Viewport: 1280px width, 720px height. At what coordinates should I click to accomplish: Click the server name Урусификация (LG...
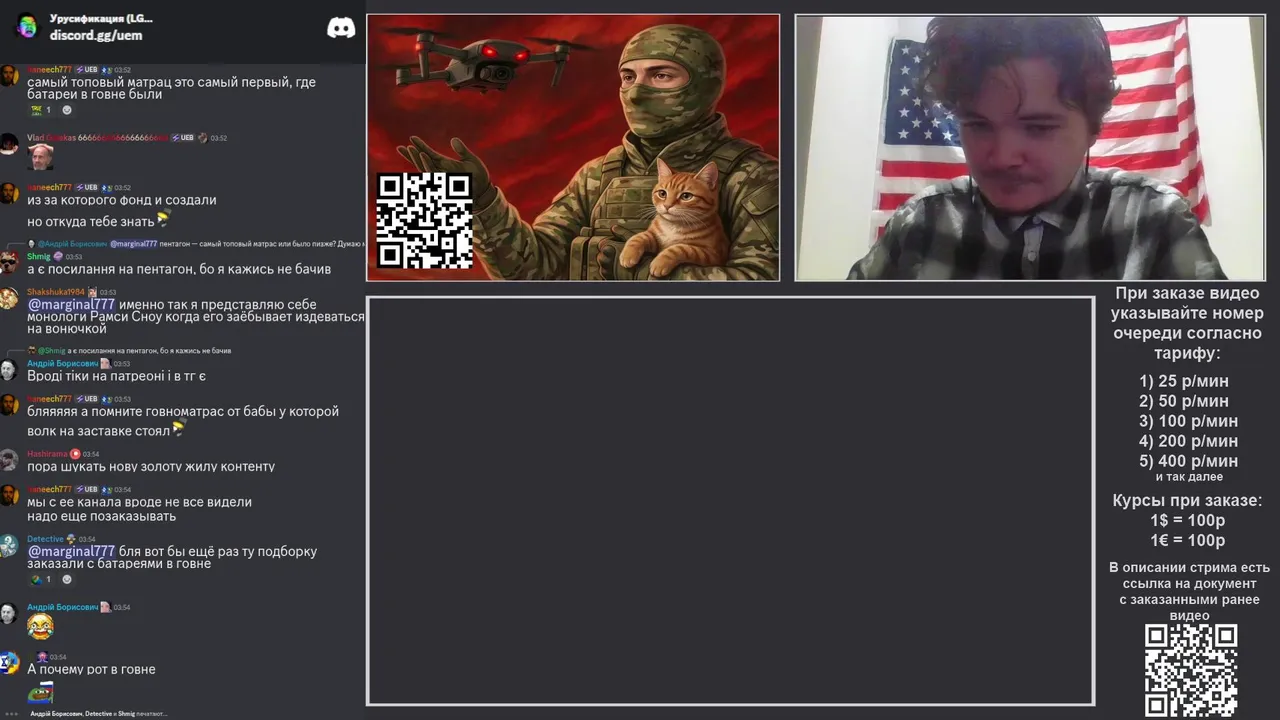point(101,18)
